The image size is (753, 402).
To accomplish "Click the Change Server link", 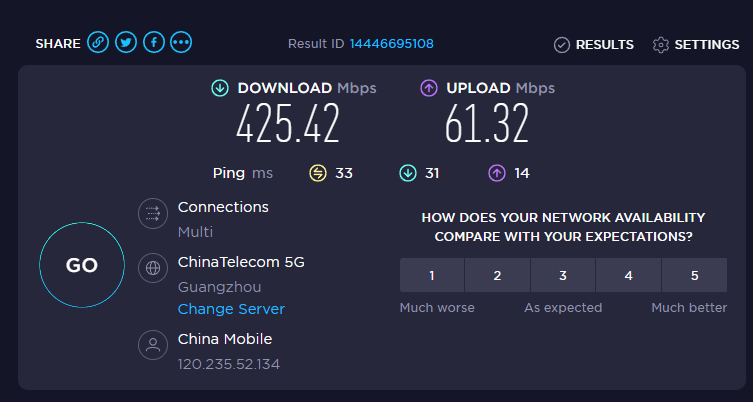I will pos(231,309).
